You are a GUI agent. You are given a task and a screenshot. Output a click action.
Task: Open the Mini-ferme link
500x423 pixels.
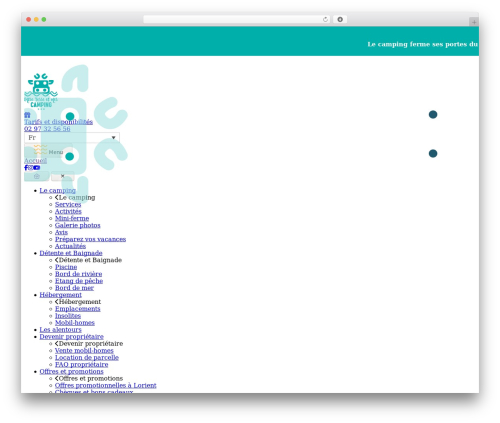(x=72, y=218)
